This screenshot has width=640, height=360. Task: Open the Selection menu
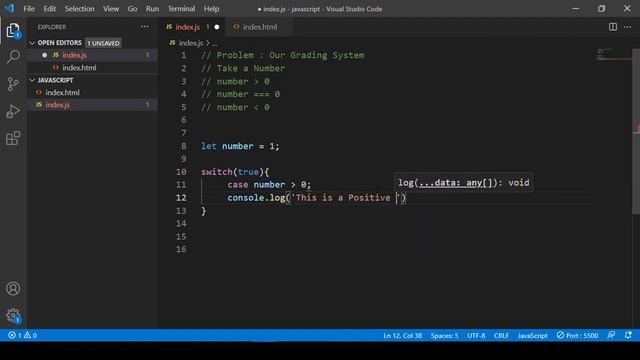point(79,9)
